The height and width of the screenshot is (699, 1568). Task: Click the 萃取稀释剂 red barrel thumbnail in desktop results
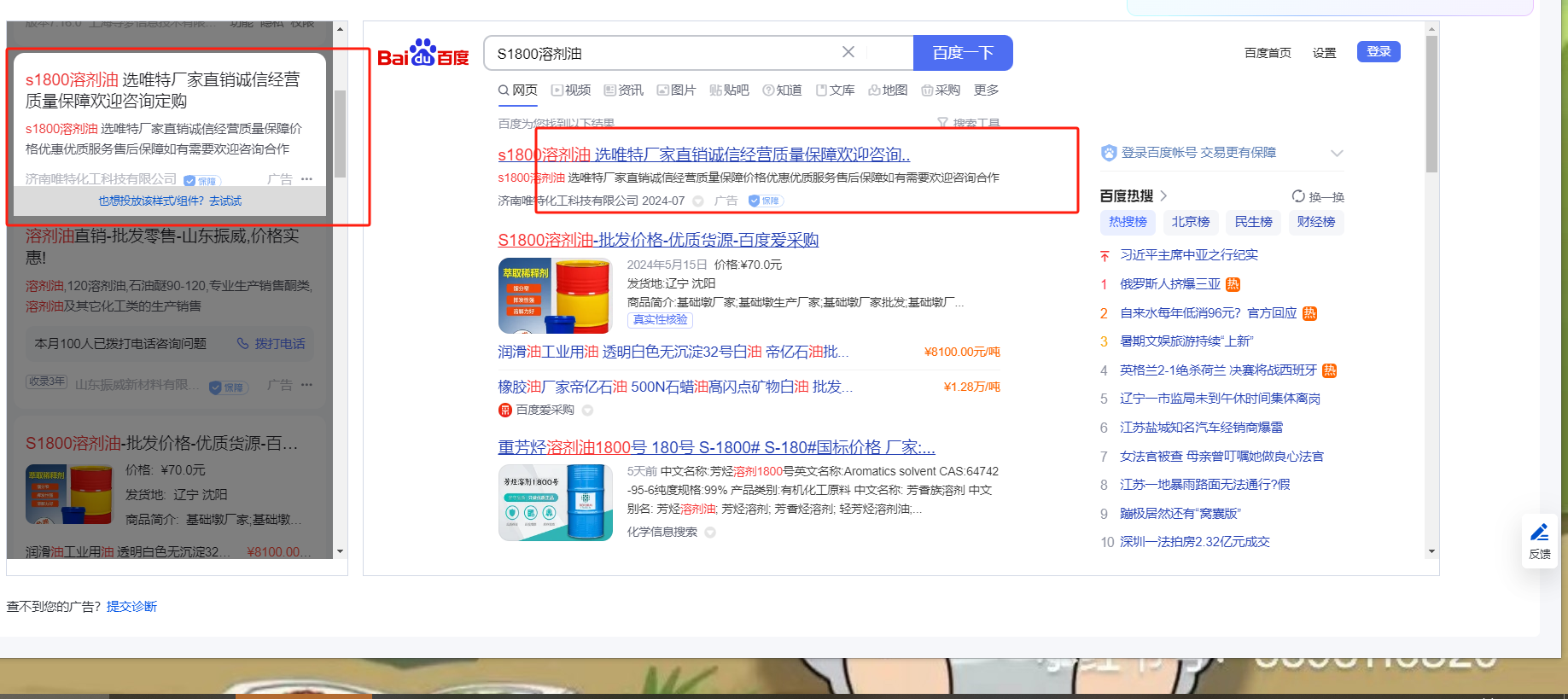coord(556,295)
